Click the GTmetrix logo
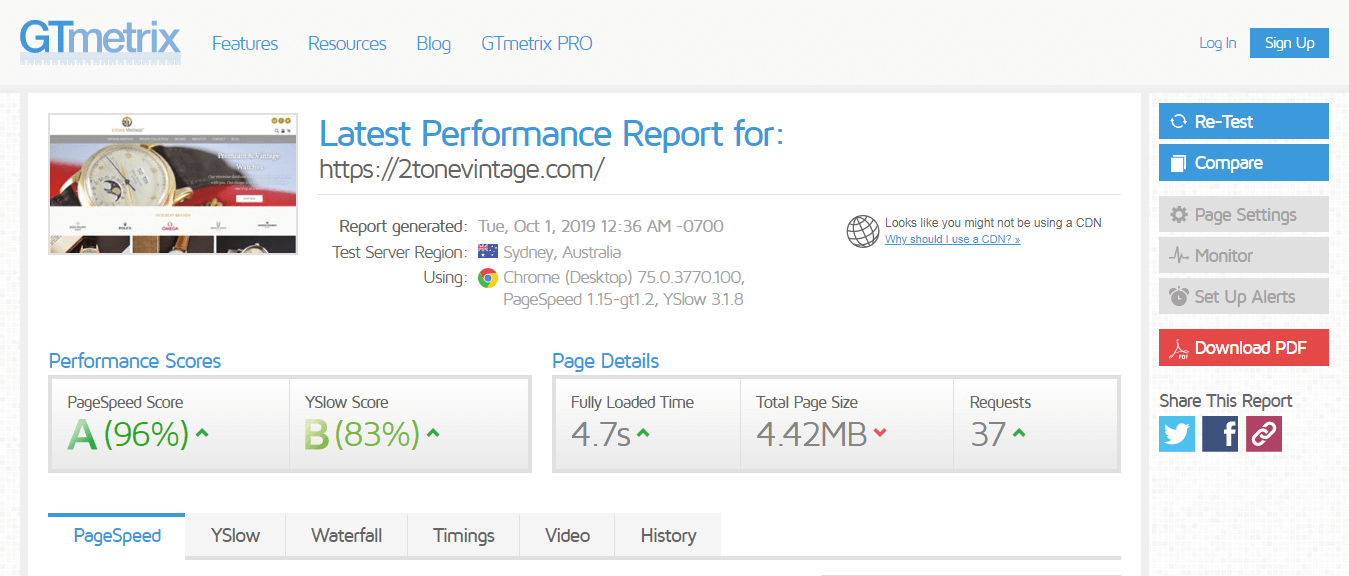 [100, 41]
